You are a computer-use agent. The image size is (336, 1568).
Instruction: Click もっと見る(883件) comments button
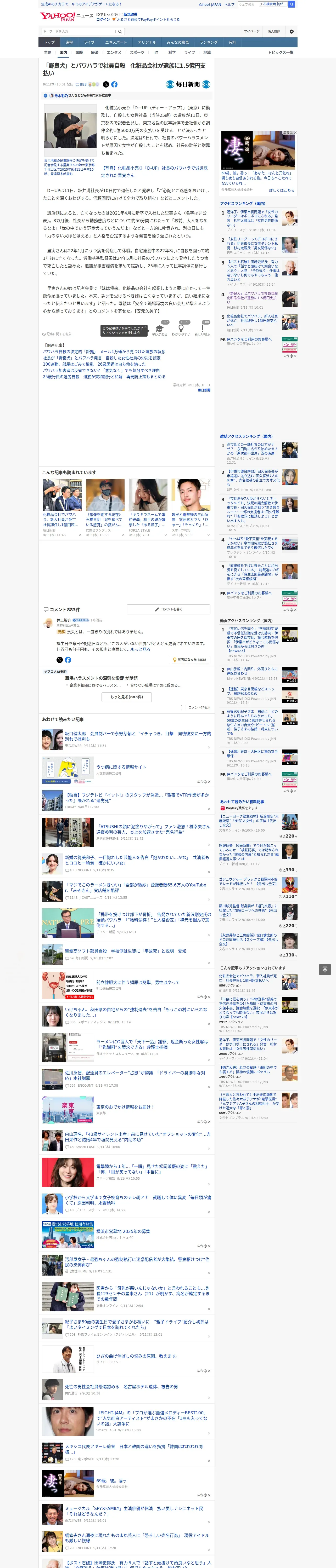127,696
